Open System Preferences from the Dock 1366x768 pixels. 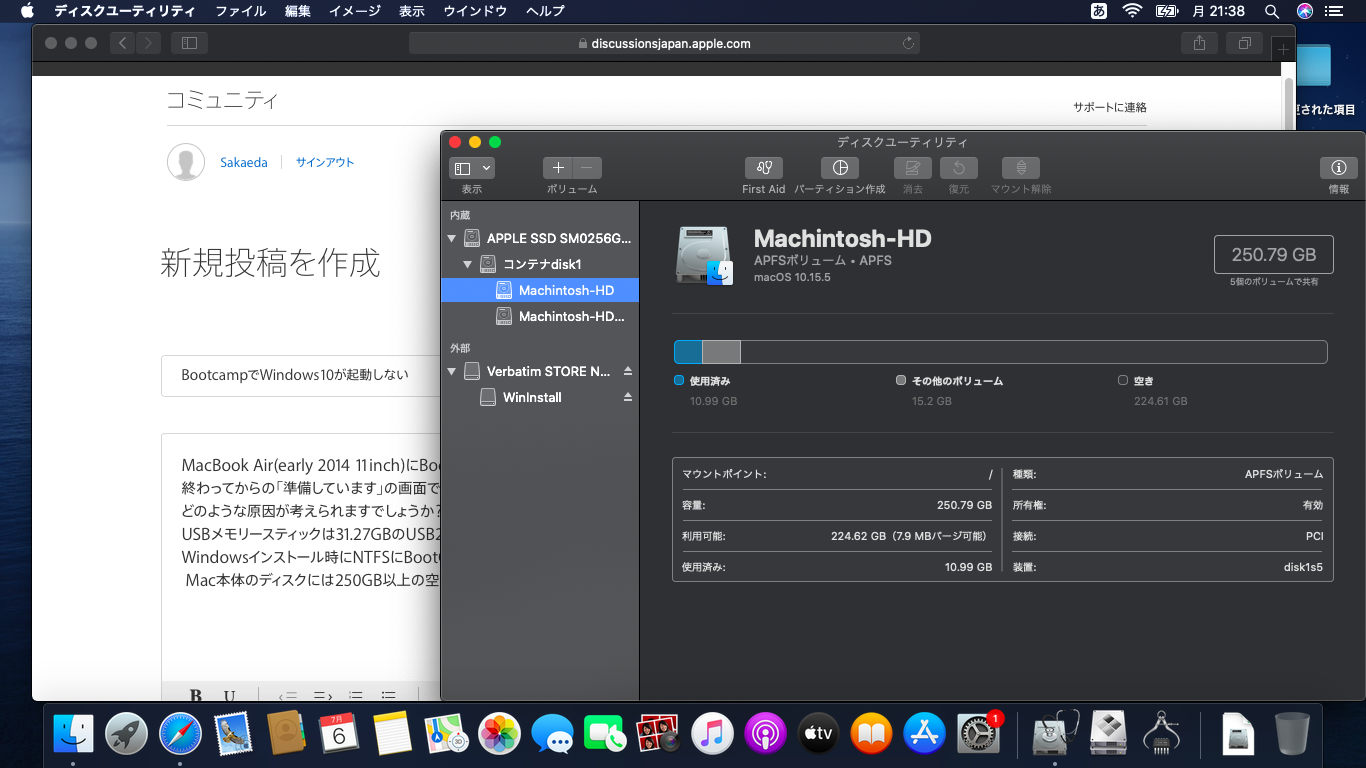click(x=978, y=735)
